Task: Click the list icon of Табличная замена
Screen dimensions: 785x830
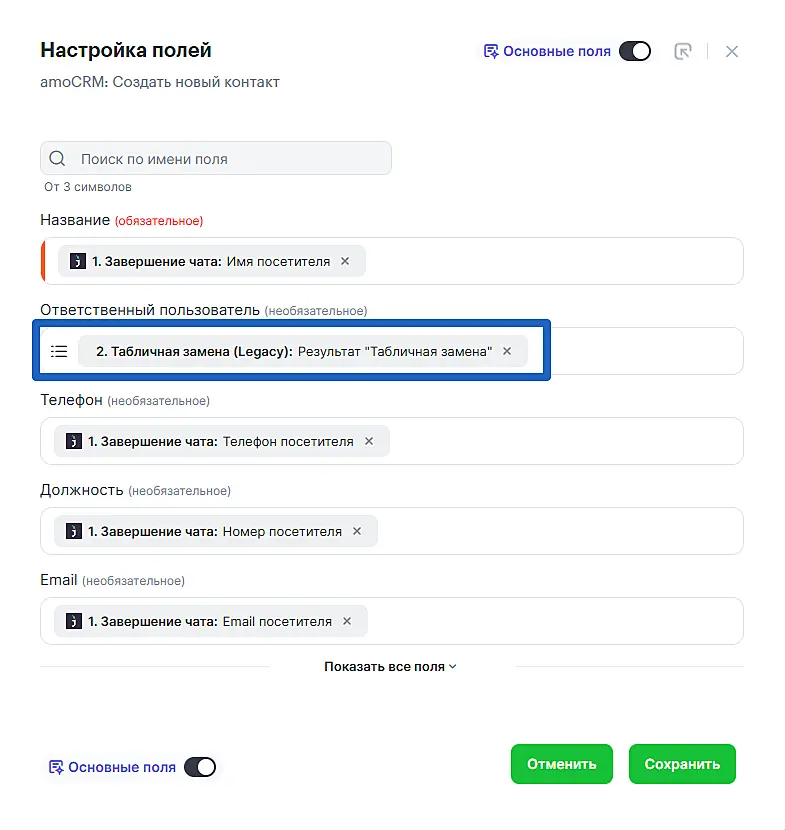Action: coord(59,351)
